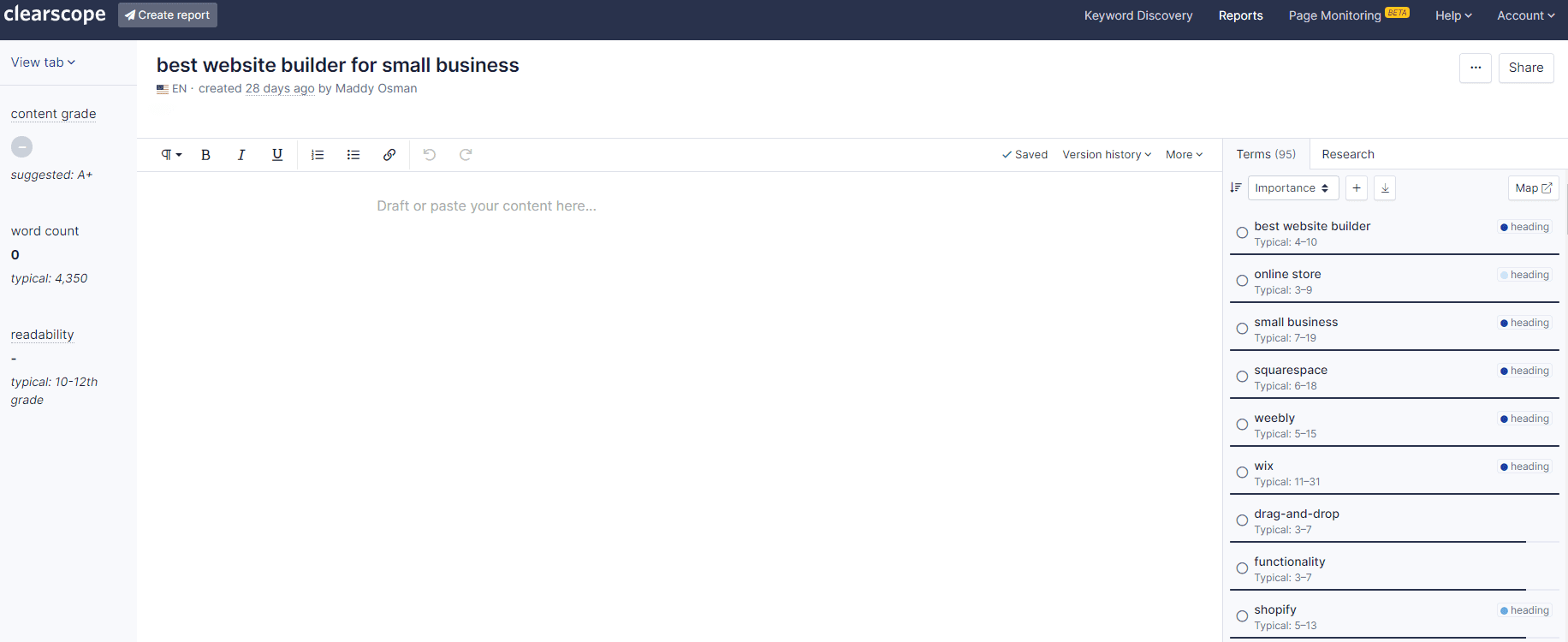This screenshot has width=1568, height=642.
Task: Open Page Monitoring beta
Action: click(1349, 15)
